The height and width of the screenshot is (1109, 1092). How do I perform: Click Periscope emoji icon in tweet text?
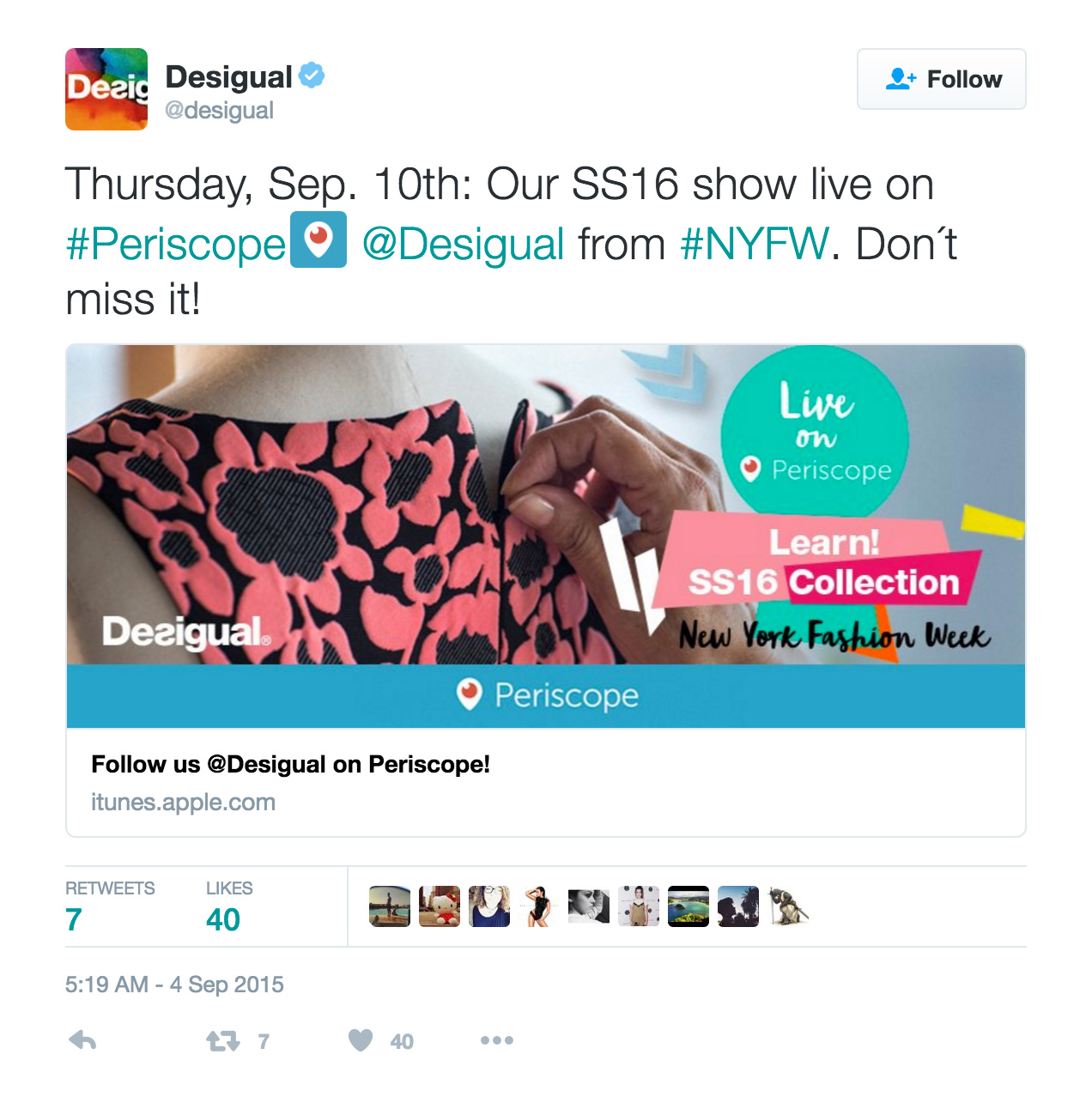tap(318, 239)
